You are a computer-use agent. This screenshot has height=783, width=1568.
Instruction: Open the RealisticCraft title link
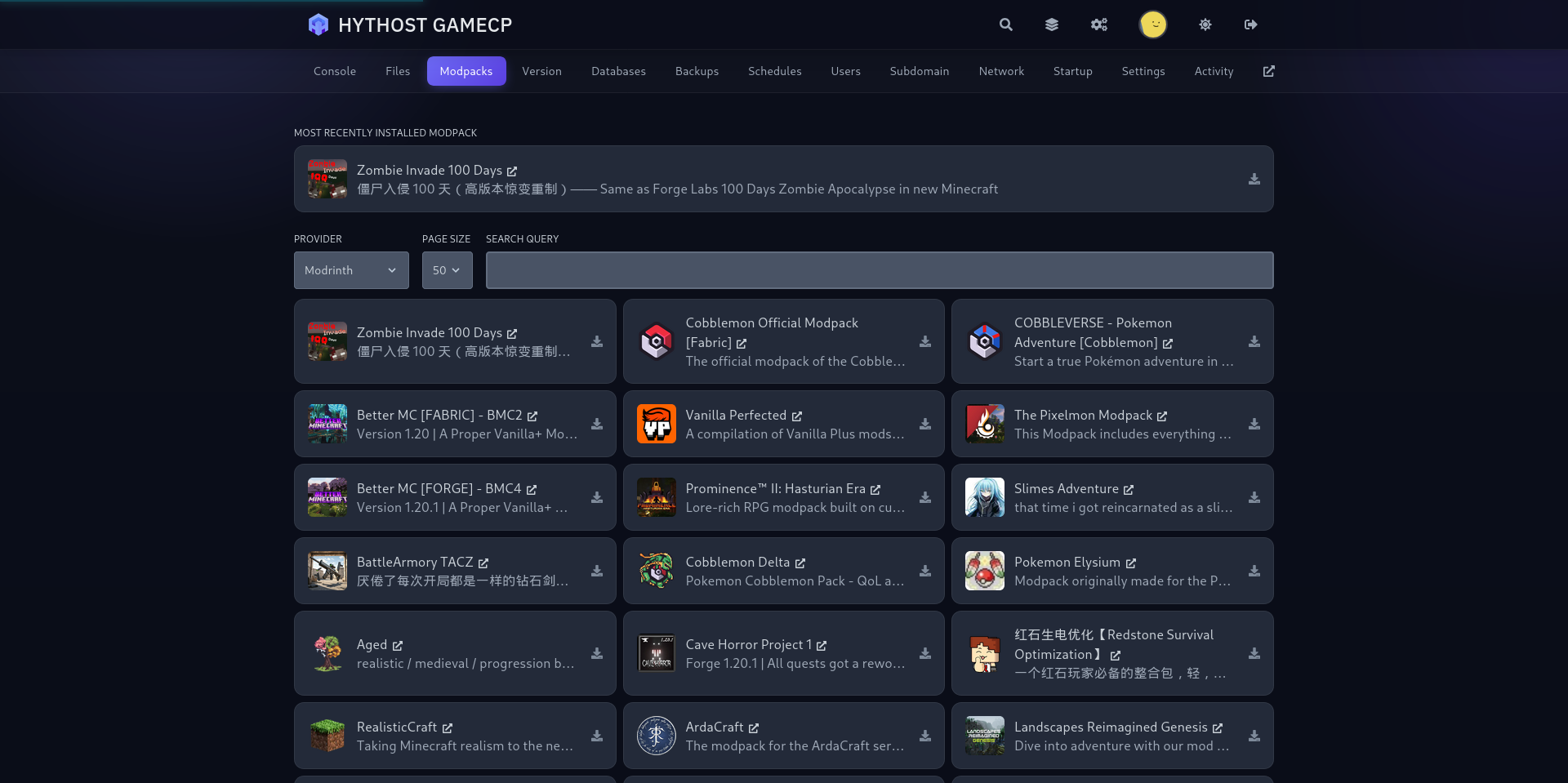[404, 727]
